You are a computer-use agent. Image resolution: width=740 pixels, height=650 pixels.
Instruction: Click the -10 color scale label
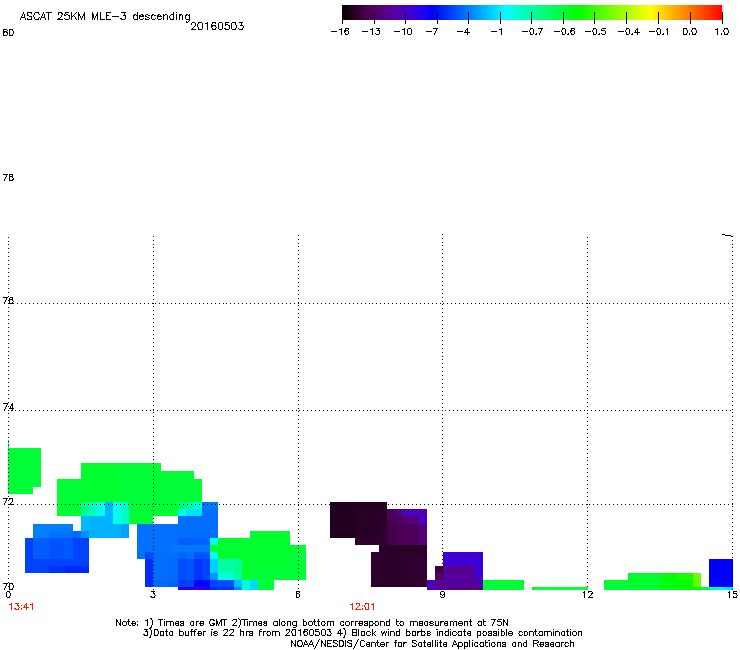click(x=403, y=32)
